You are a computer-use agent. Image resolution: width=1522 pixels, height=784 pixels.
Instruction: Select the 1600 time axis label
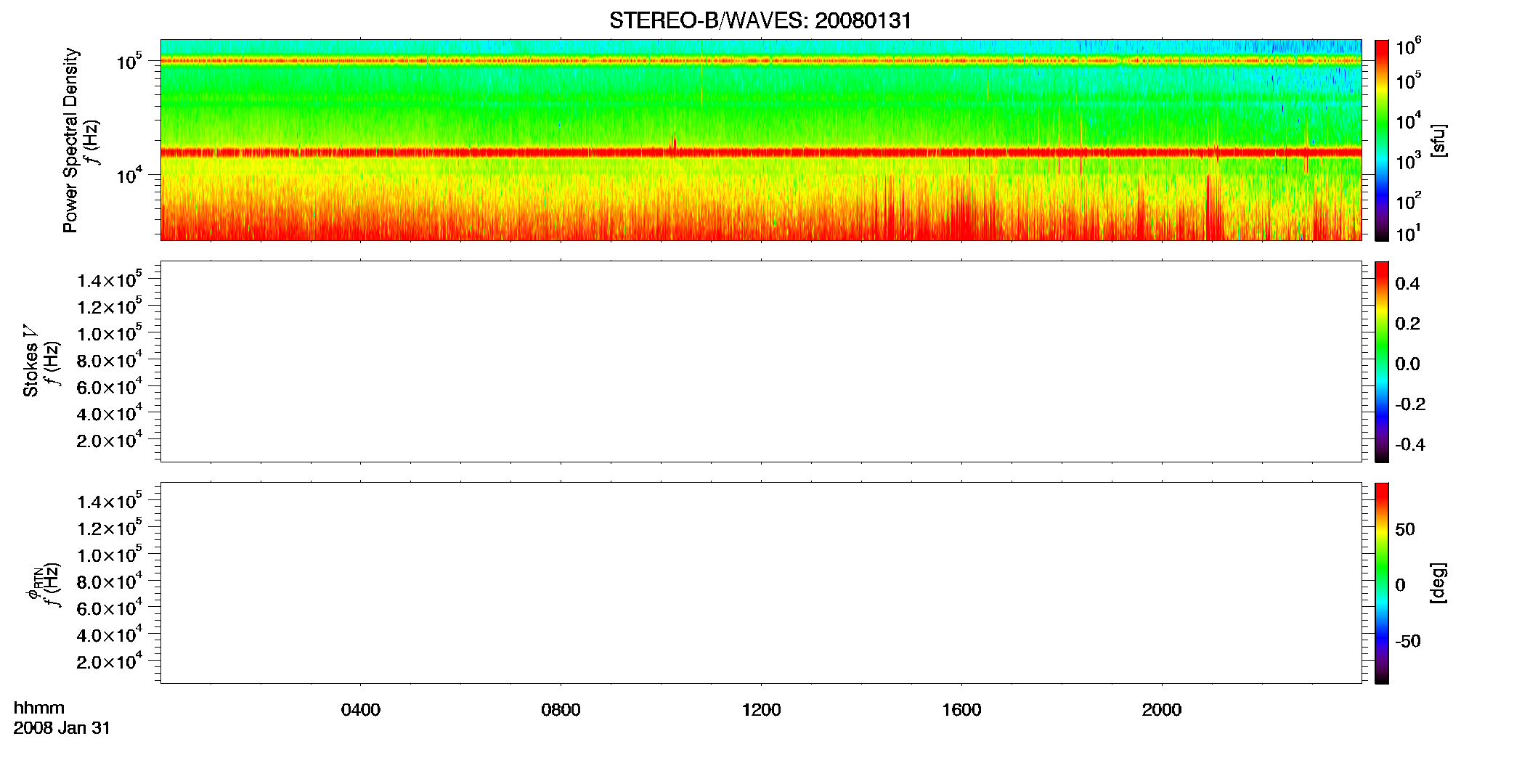point(961,710)
